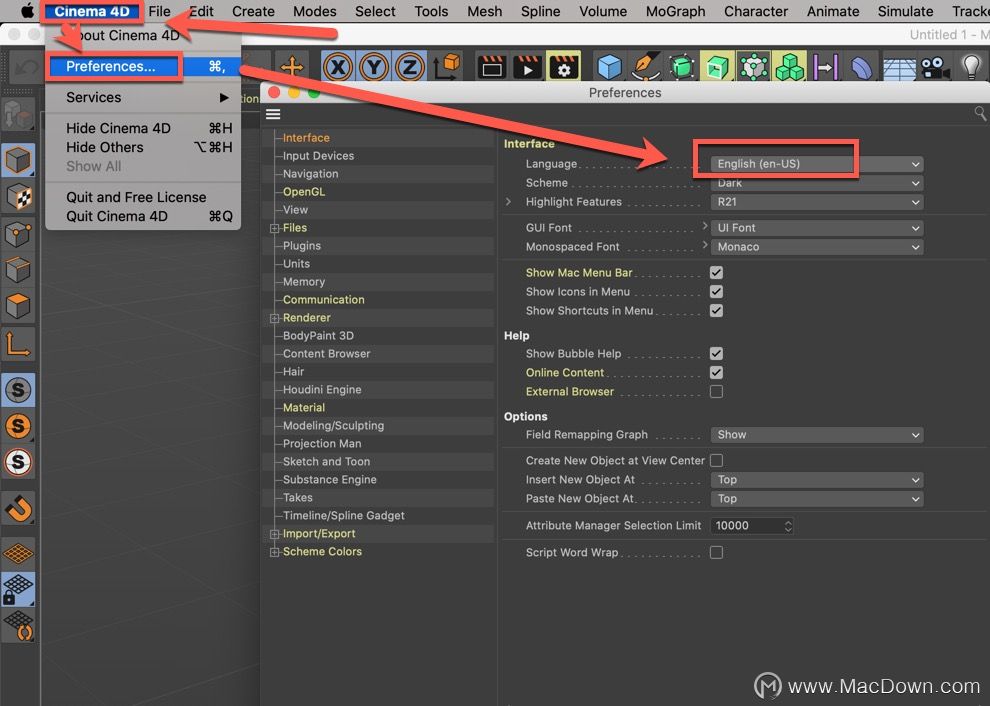This screenshot has height=706, width=990.
Task: Click Selection Limit stepper arrows
Action: coord(788,525)
